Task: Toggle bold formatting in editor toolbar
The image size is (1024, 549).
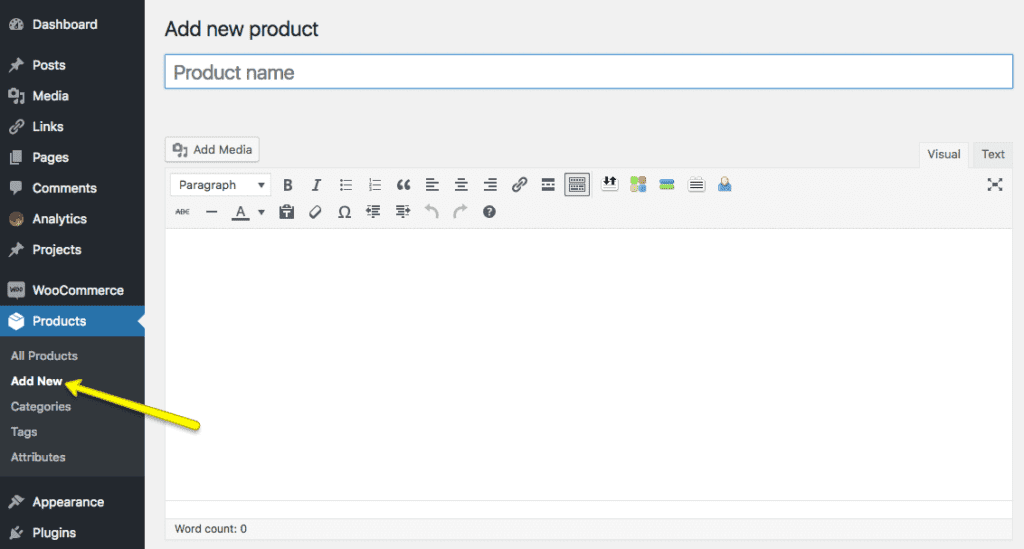Action: 287,185
